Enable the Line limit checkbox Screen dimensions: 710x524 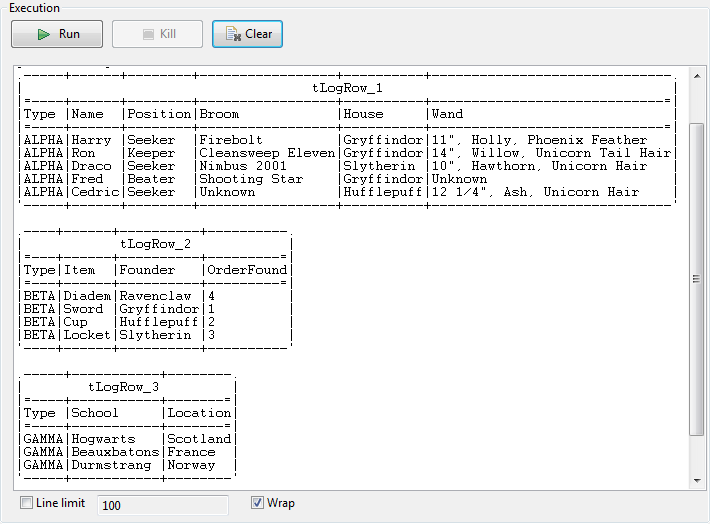27,503
